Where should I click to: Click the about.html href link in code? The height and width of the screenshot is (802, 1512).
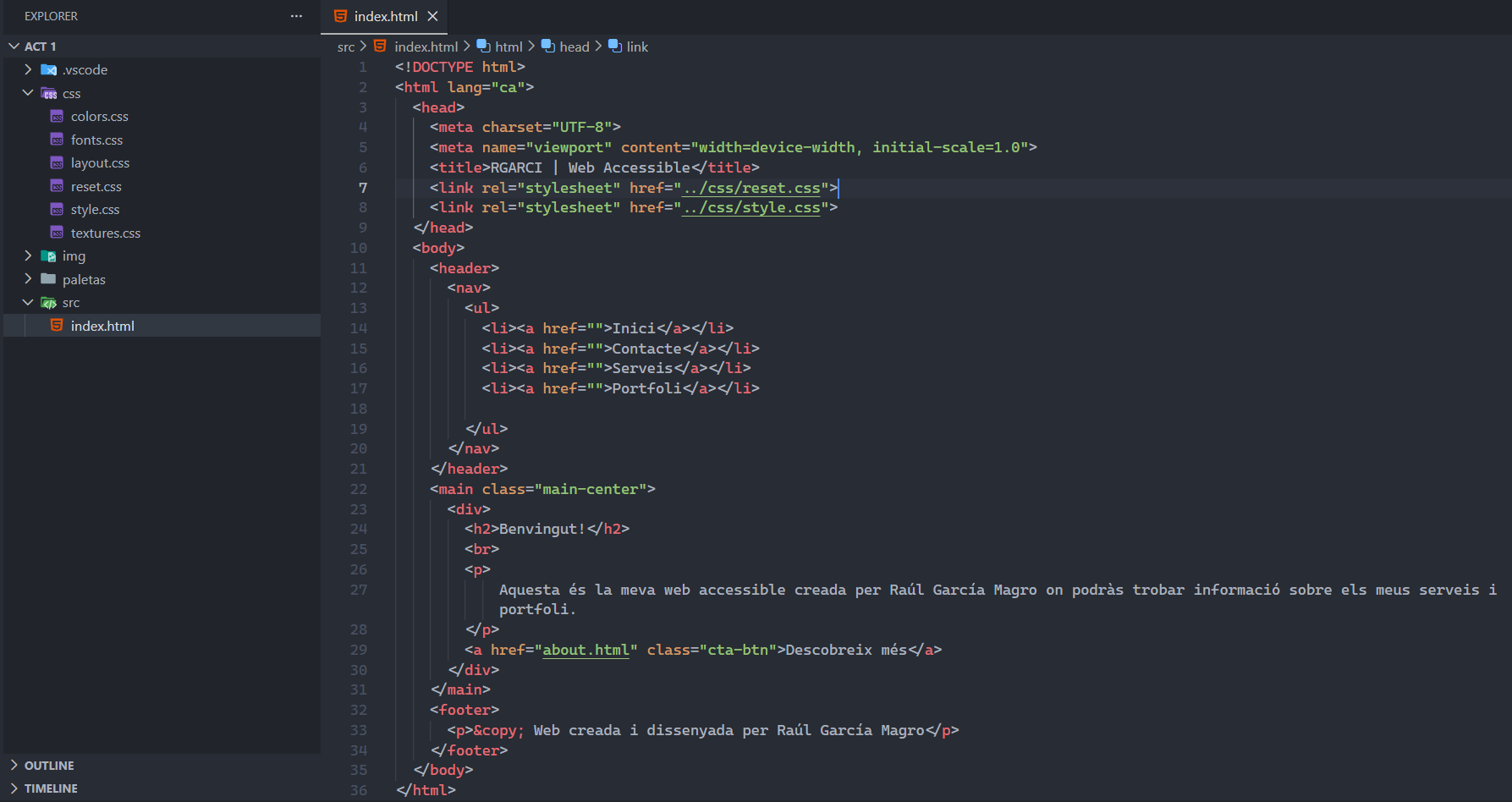(586, 650)
